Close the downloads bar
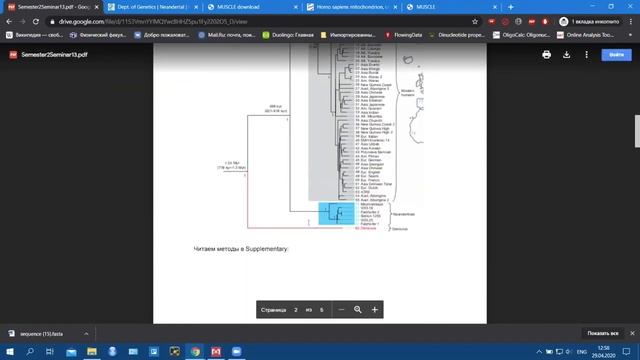The height and width of the screenshot is (360, 640). click(632, 333)
